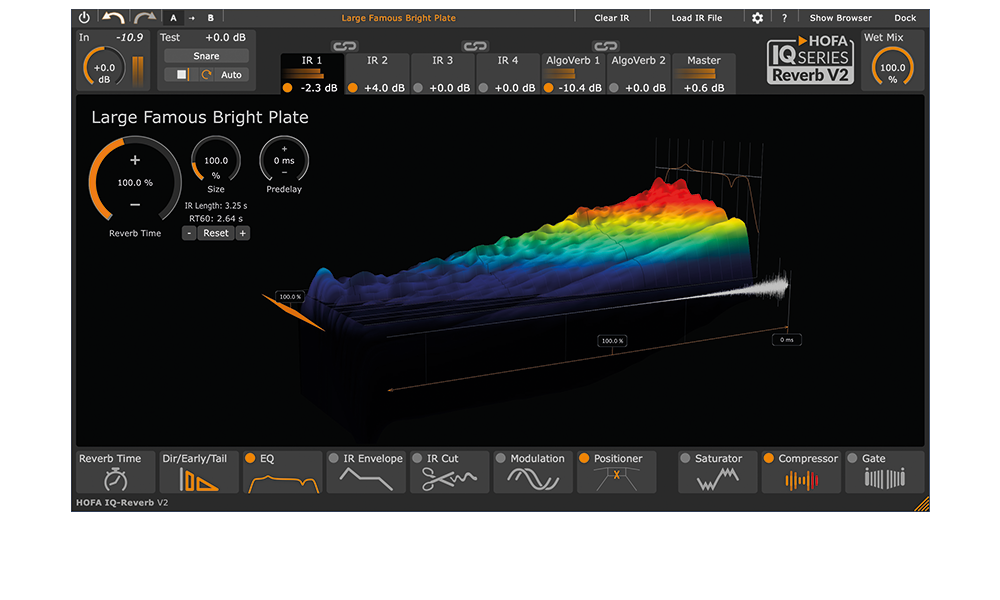Enable the Gate power dot
The height and width of the screenshot is (600, 1000).
point(852,458)
